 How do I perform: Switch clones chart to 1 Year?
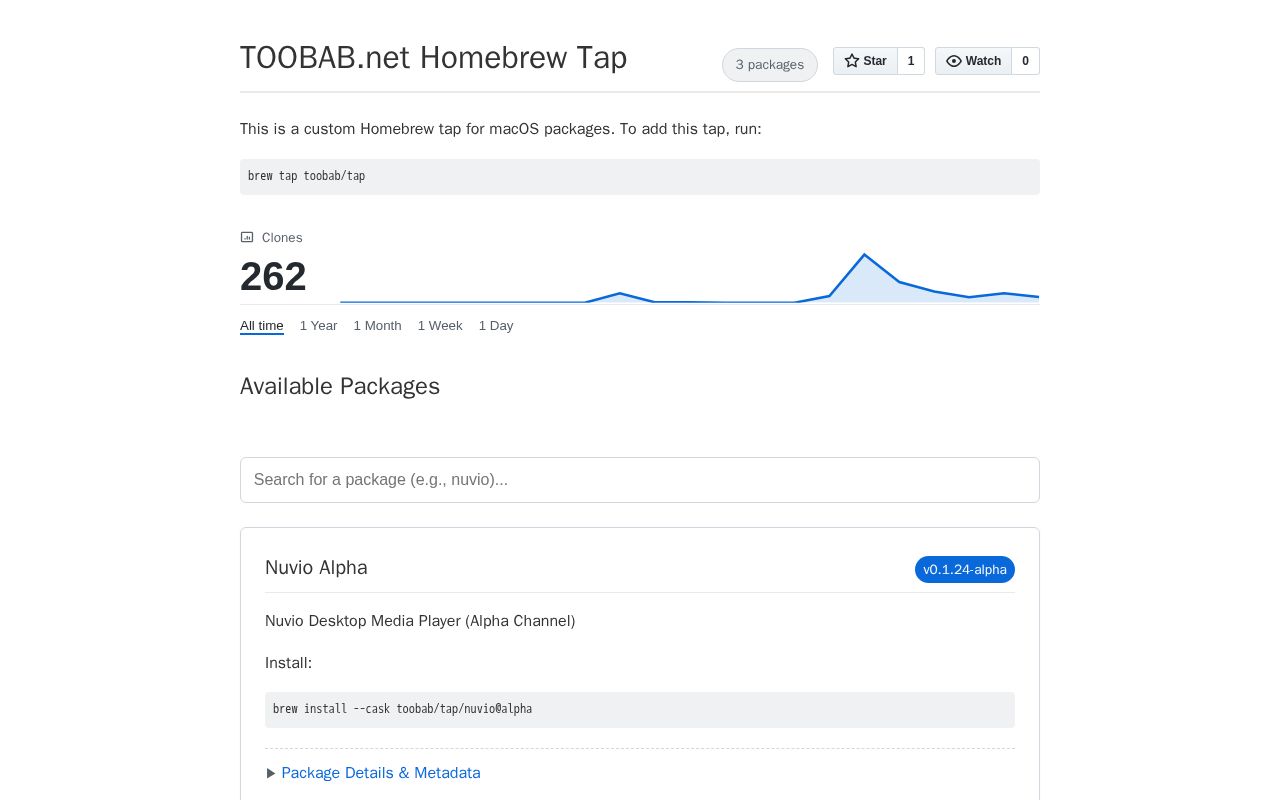[x=318, y=325]
